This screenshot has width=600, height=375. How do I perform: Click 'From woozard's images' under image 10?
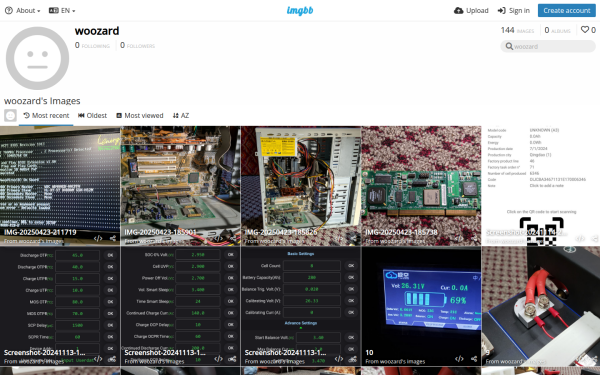395,361
